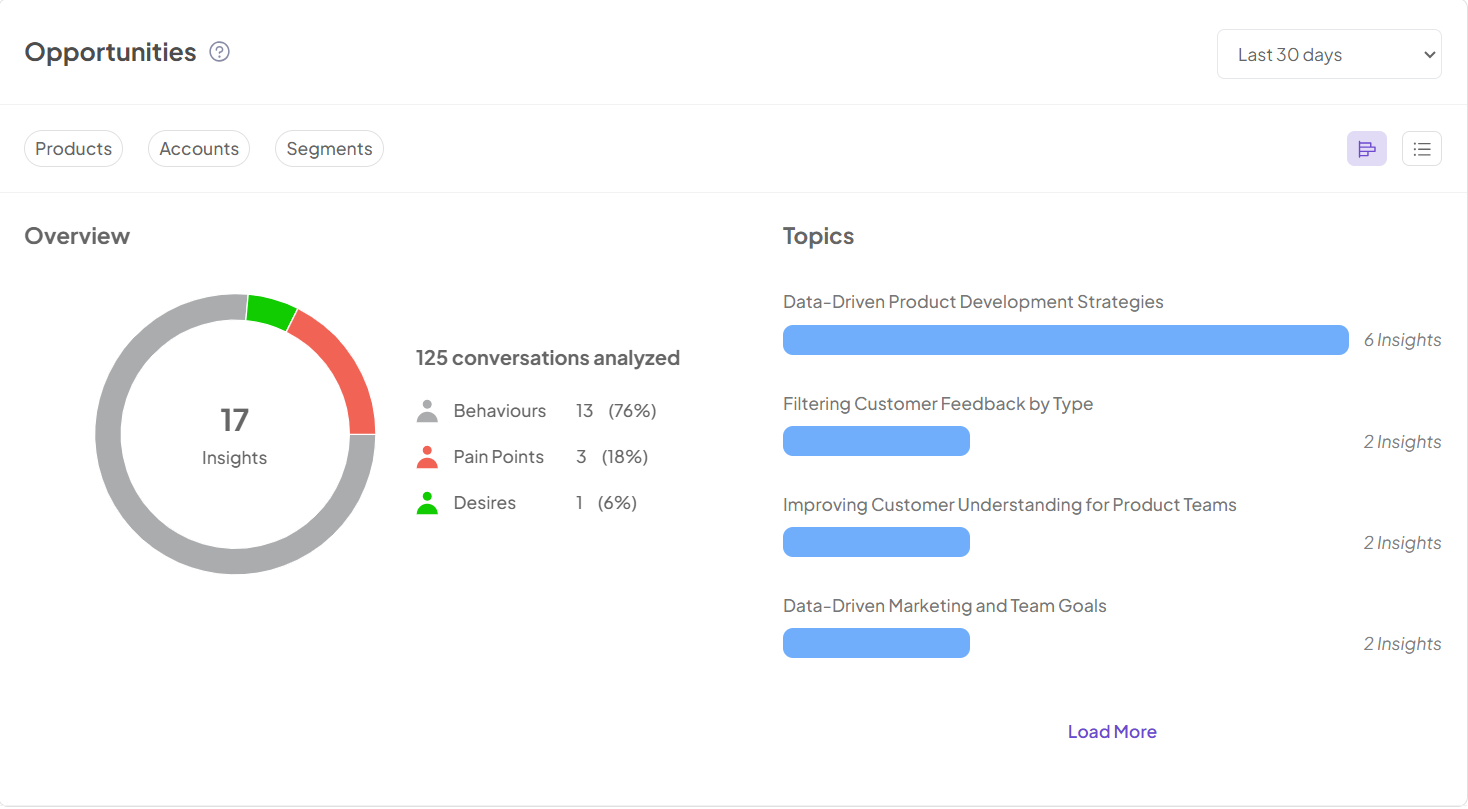Click the Improving Customer Understanding topic bar
Viewport: 1468px width, 809px height.
876,542
